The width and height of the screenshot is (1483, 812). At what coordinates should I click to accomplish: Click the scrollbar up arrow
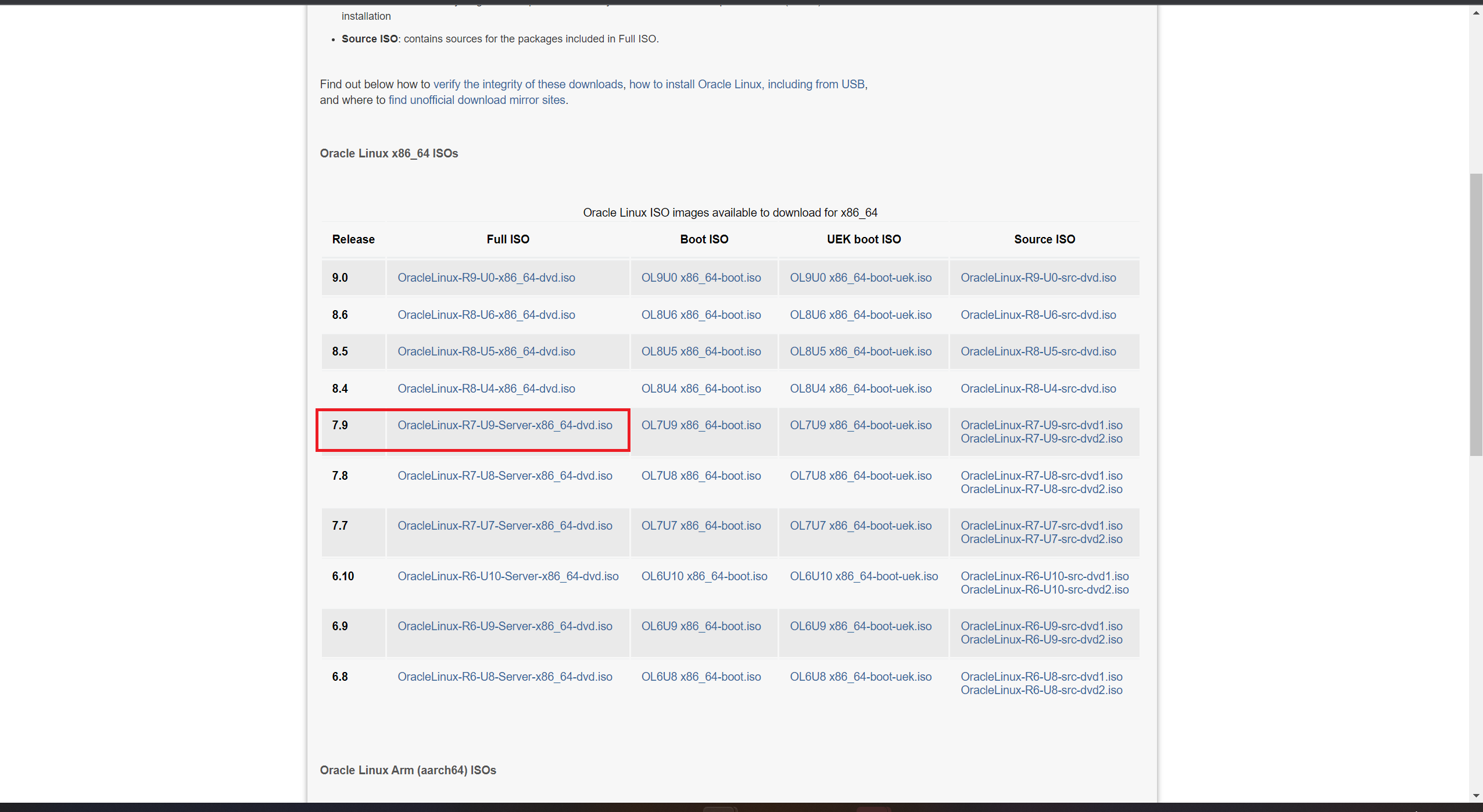click(x=1476, y=13)
